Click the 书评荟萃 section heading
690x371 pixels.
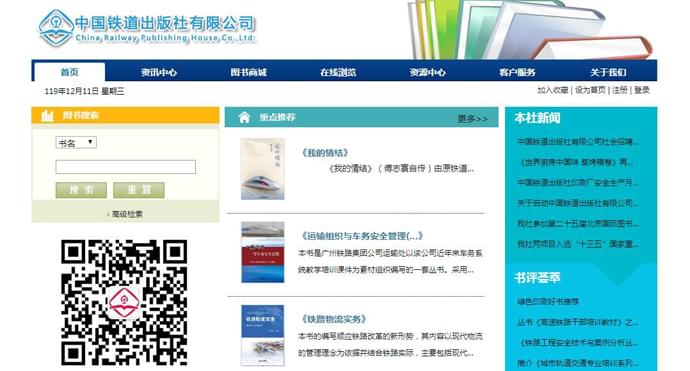(x=537, y=278)
